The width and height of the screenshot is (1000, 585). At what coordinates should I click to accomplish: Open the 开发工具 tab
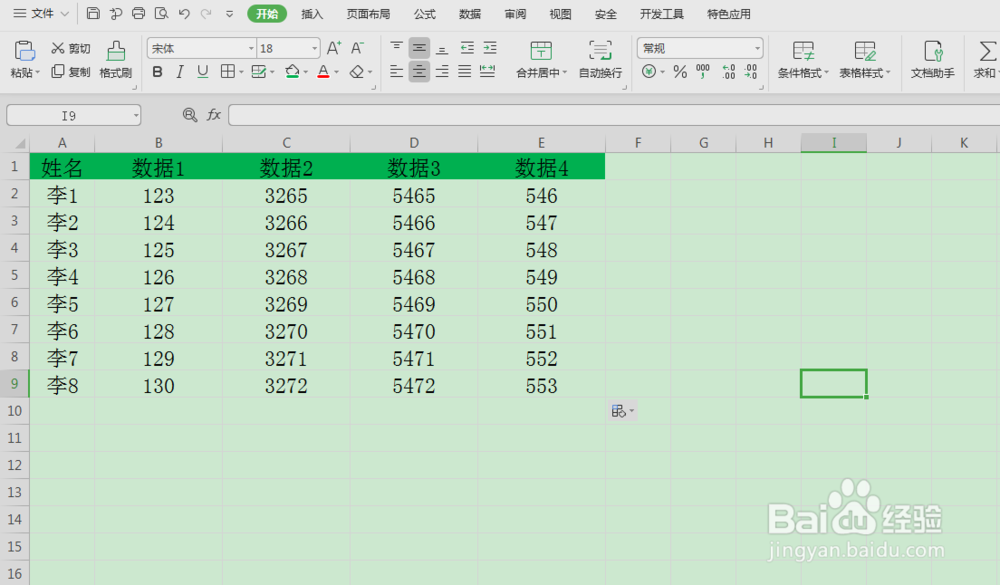click(x=661, y=14)
